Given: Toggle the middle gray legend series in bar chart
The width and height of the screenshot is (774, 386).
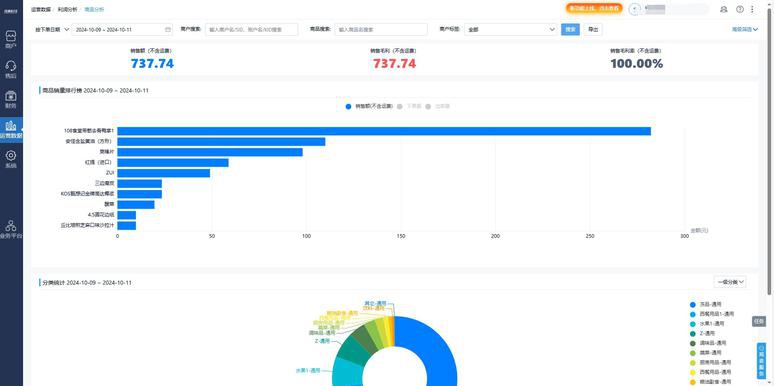Looking at the screenshot, I should 409,106.
